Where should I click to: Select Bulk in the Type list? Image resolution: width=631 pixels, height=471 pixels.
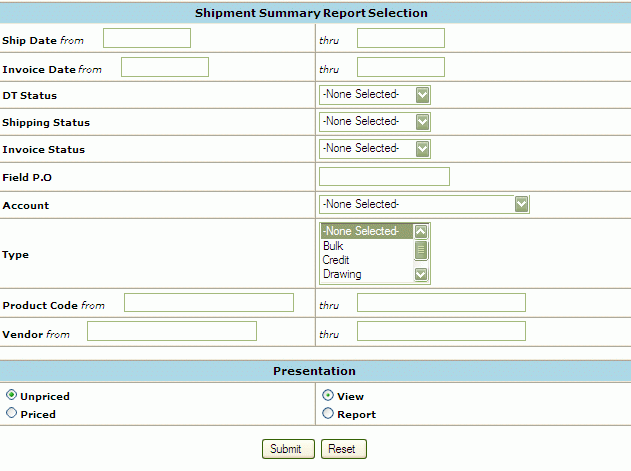[x=334, y=246]
